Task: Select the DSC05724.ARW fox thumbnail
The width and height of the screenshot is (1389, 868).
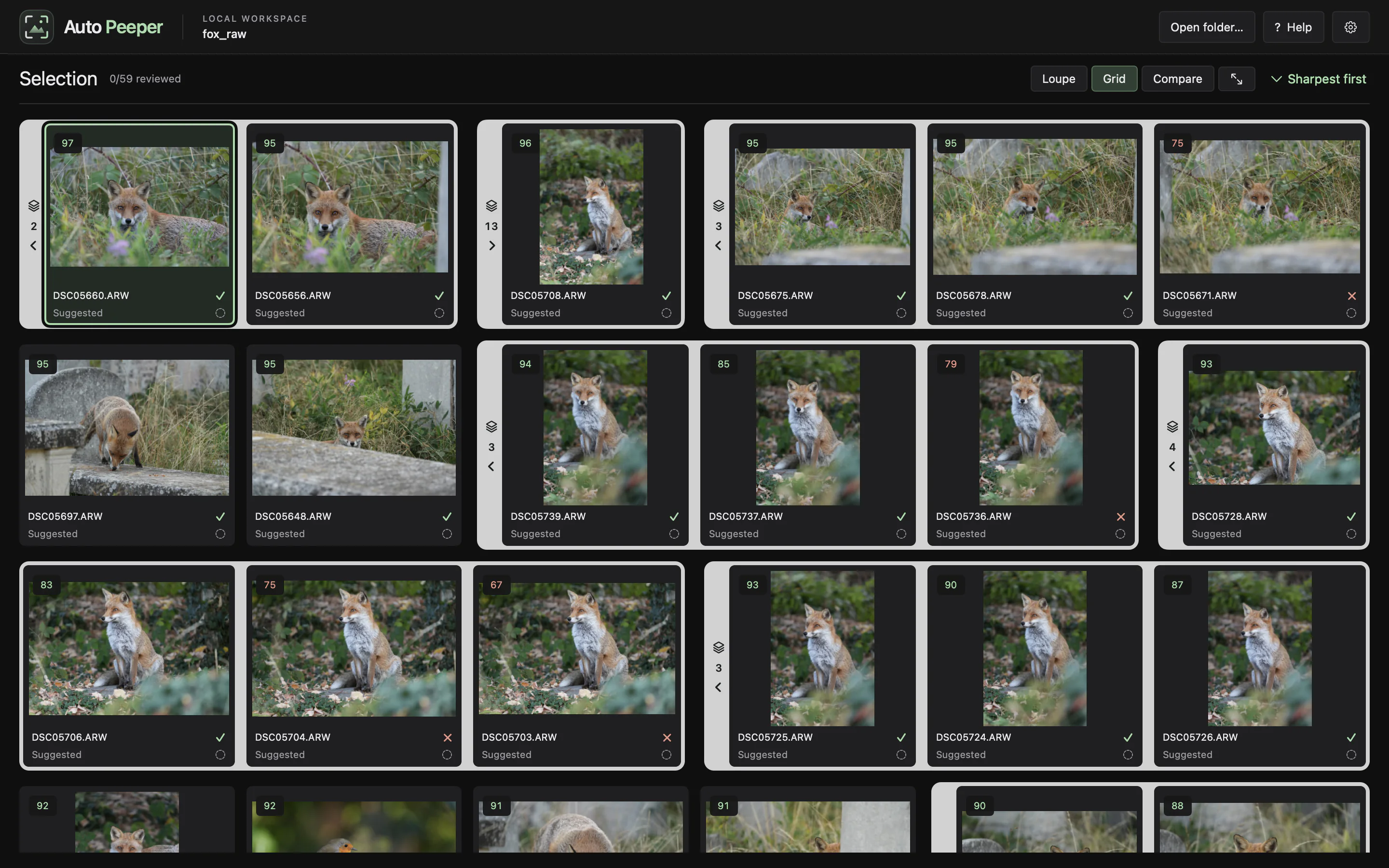Action: click(x=1035, y=648)
